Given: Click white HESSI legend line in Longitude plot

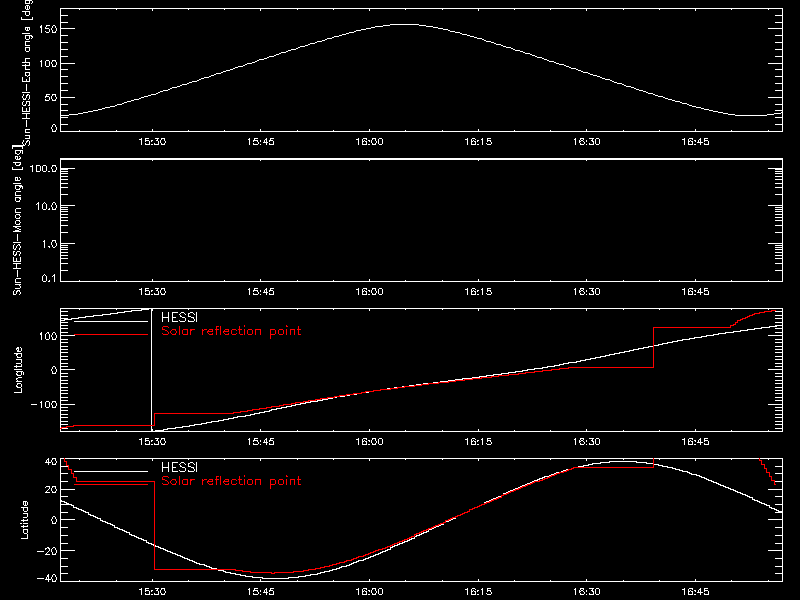Looking at the screenshot, I should click(x=111, y=321).
